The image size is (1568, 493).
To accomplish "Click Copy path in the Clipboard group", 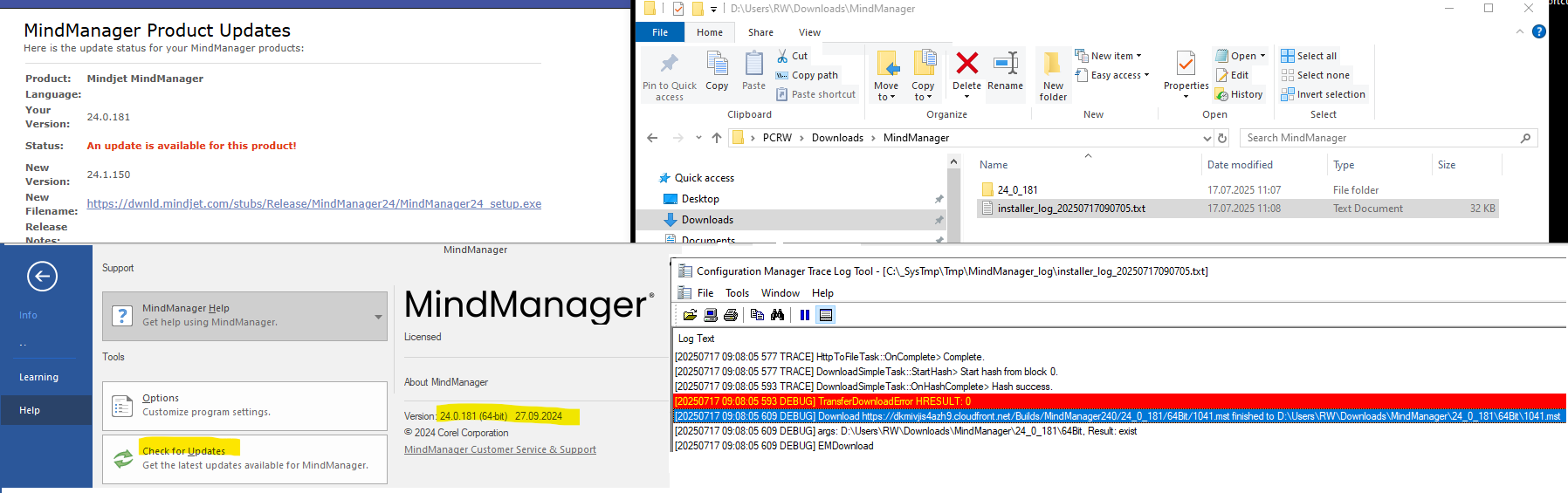I will (x=808, y=75).
